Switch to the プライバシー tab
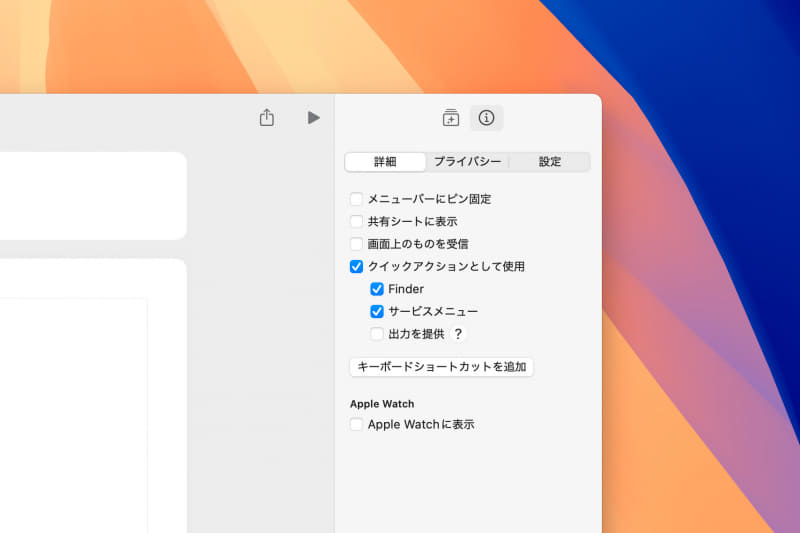Viewport: 800px width, 533px height. tap(467, 162)
